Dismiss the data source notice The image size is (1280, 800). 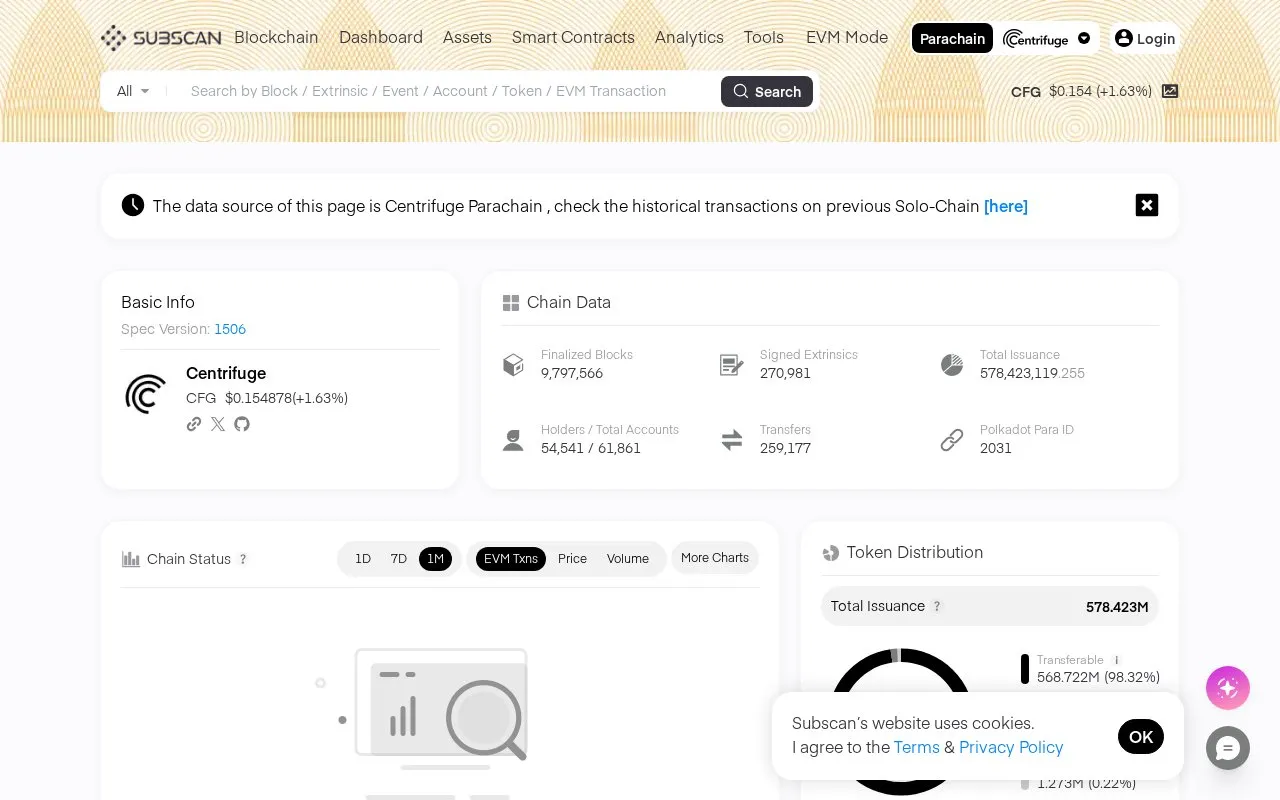click(x=1147, y=205)
